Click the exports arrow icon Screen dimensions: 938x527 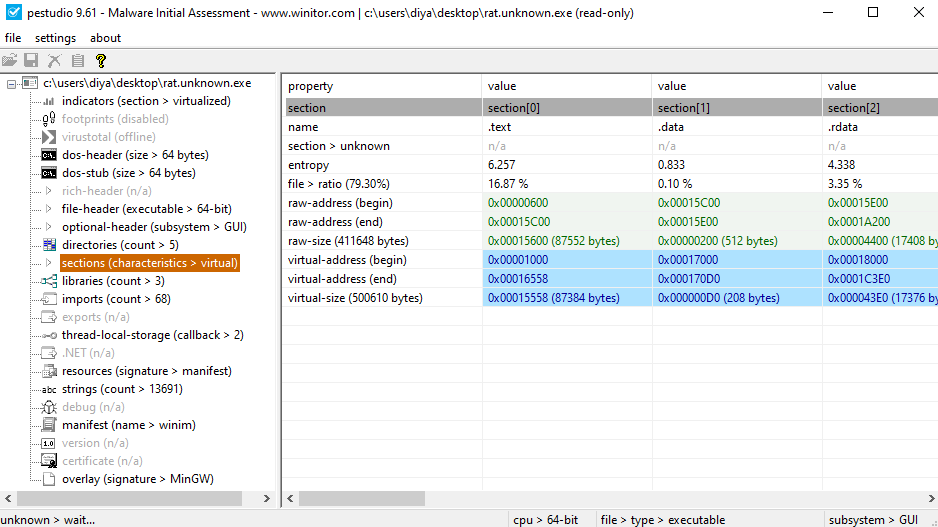[x=49, y=316]
